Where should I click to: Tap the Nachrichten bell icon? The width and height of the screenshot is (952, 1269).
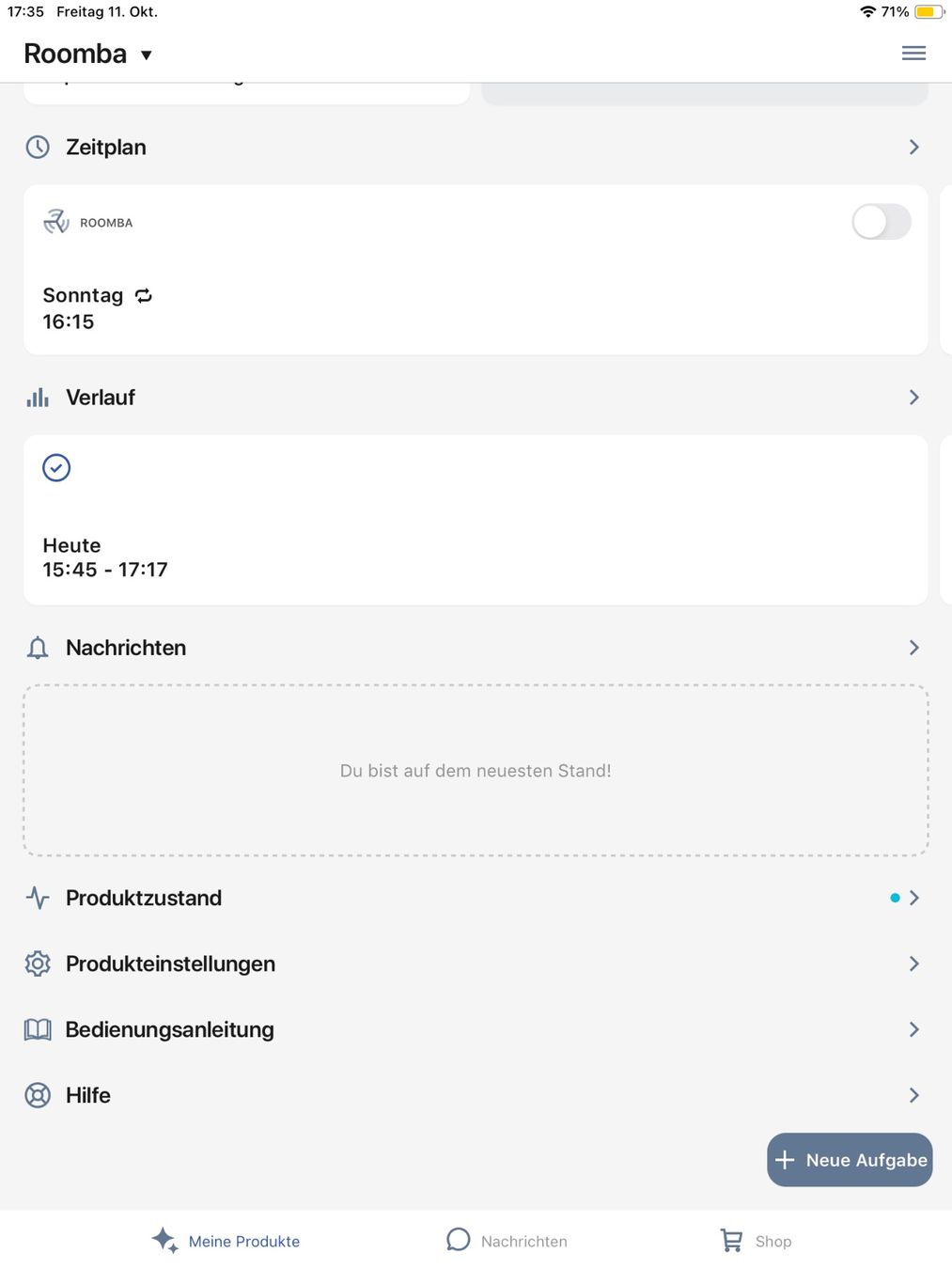38,648
